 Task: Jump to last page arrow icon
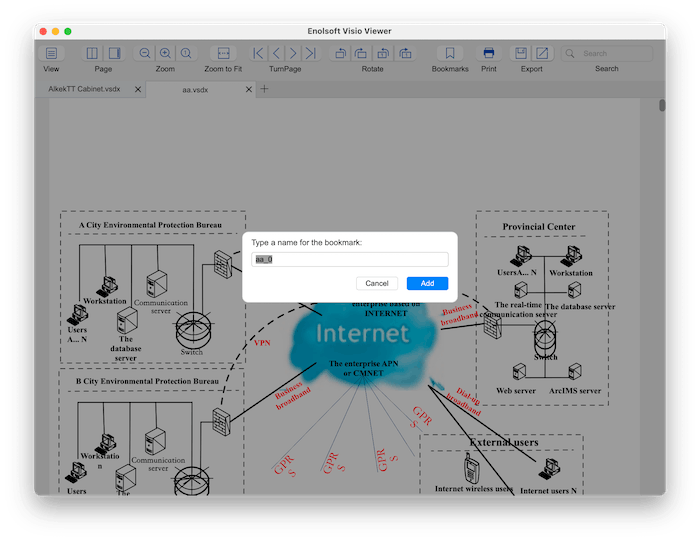click(x=310, y=53)
